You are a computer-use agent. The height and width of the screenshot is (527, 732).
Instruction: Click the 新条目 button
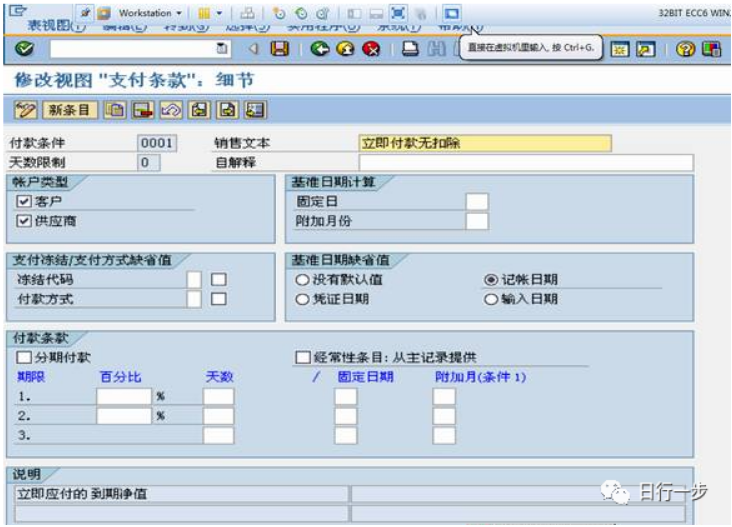[x=70, y=110]
